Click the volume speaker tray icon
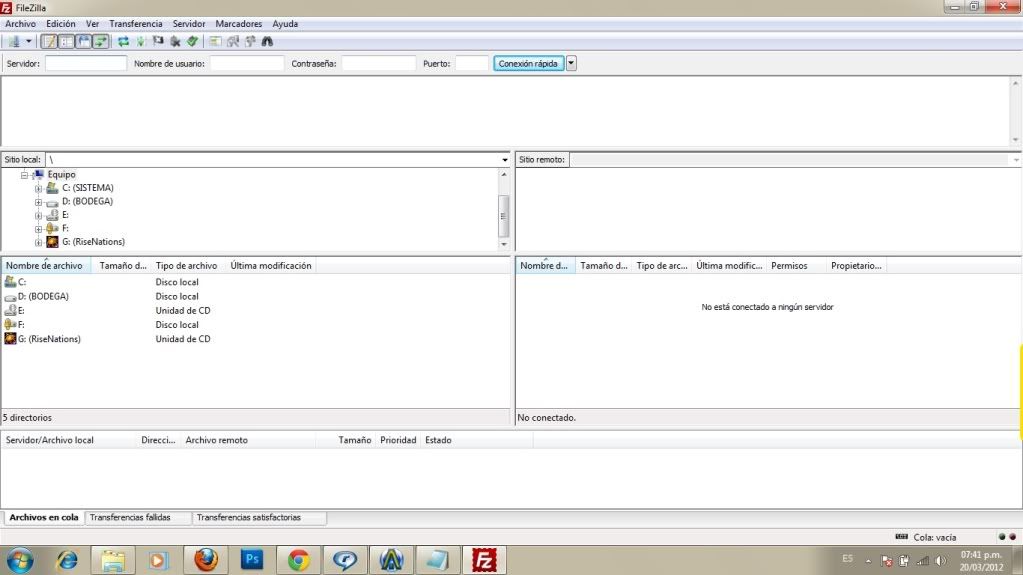Image resolution: width=1023 pixels, height=575 pixels. (x=940, y=560)
